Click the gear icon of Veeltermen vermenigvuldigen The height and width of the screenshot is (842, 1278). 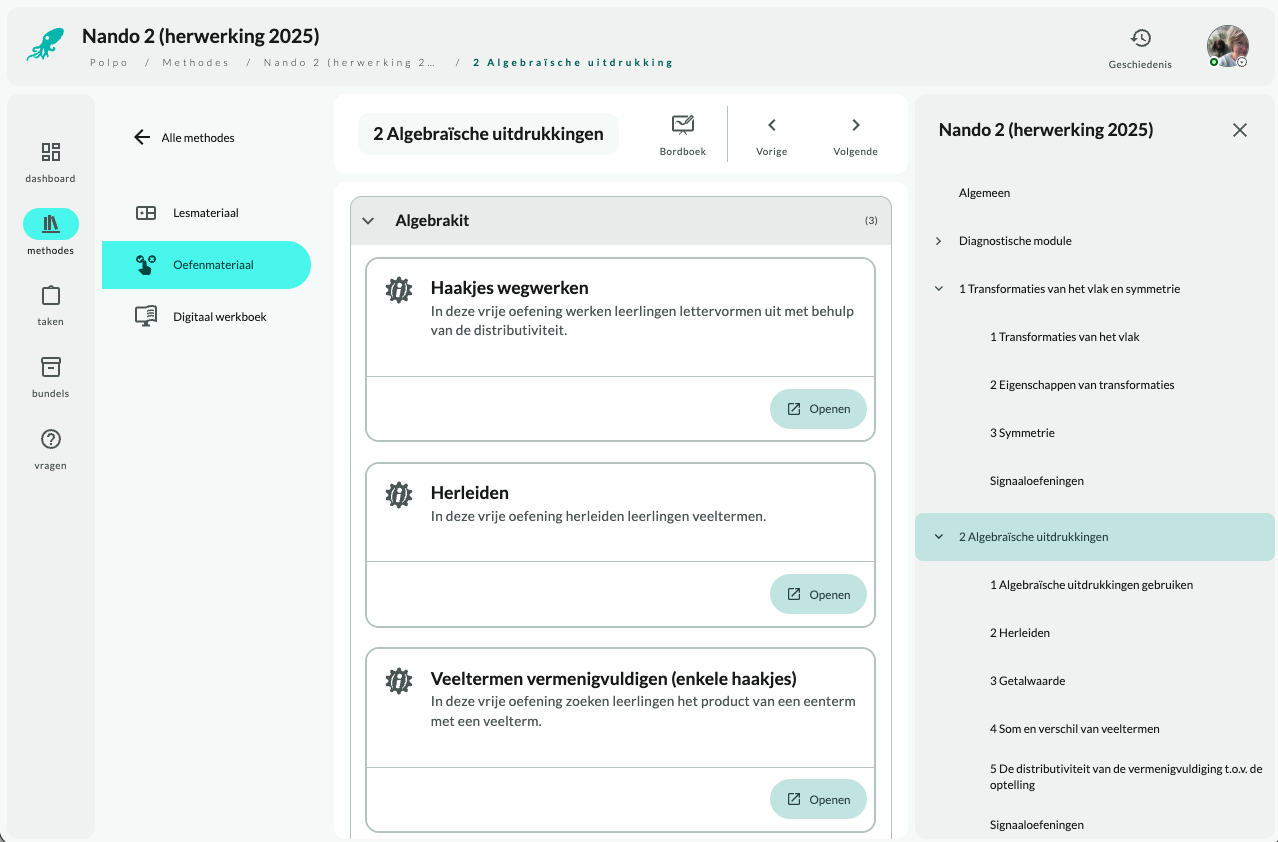click(399, 681)
